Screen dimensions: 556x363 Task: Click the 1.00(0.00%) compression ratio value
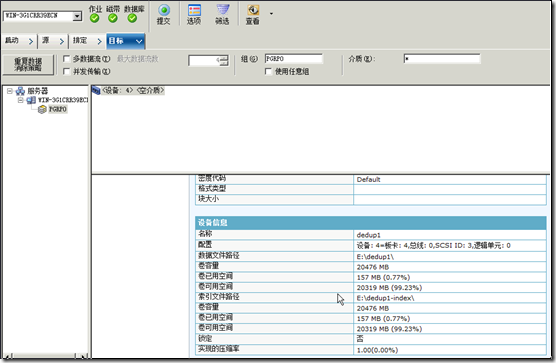[x=377, y=350]
